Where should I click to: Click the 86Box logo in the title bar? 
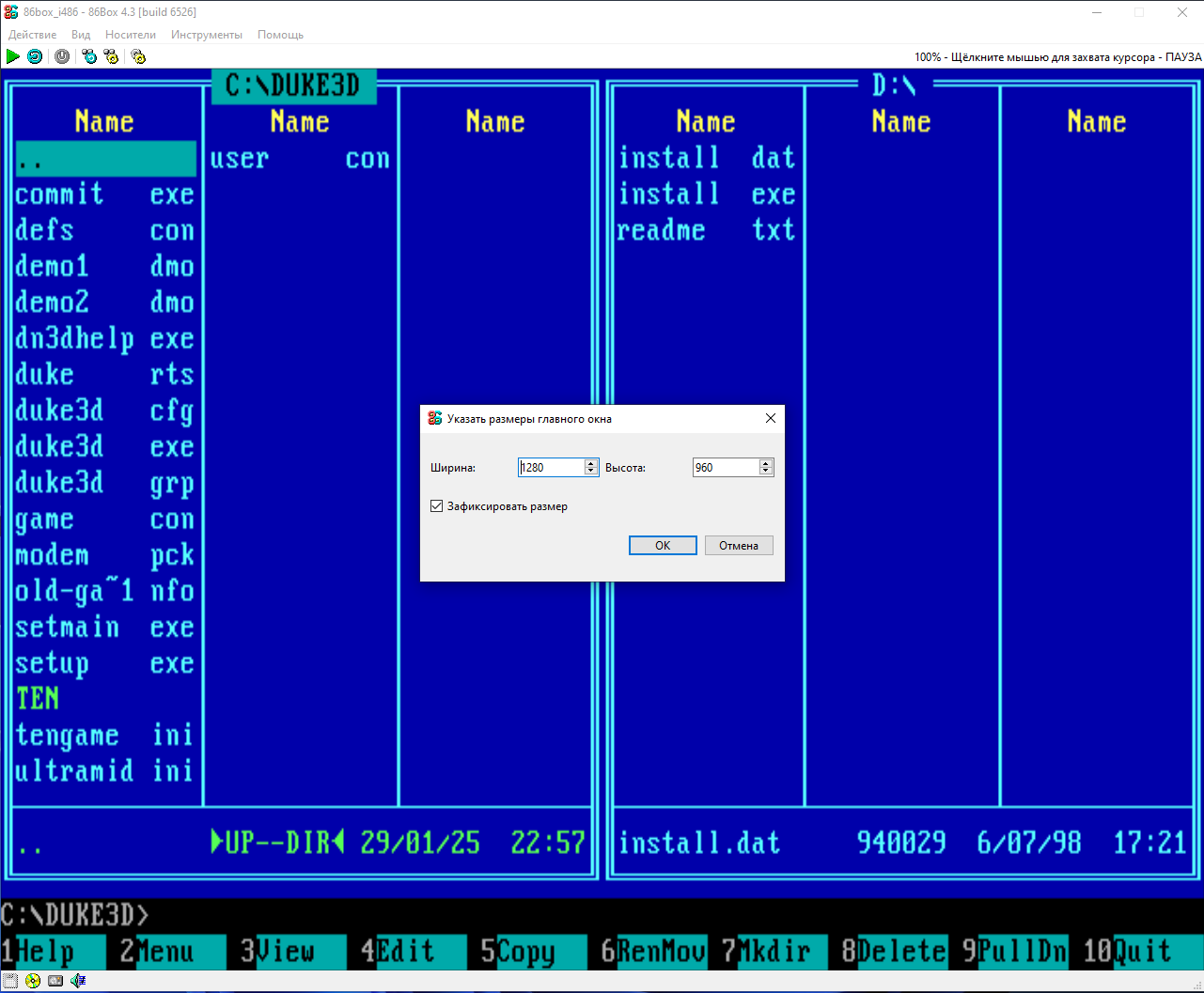(11, 12)
